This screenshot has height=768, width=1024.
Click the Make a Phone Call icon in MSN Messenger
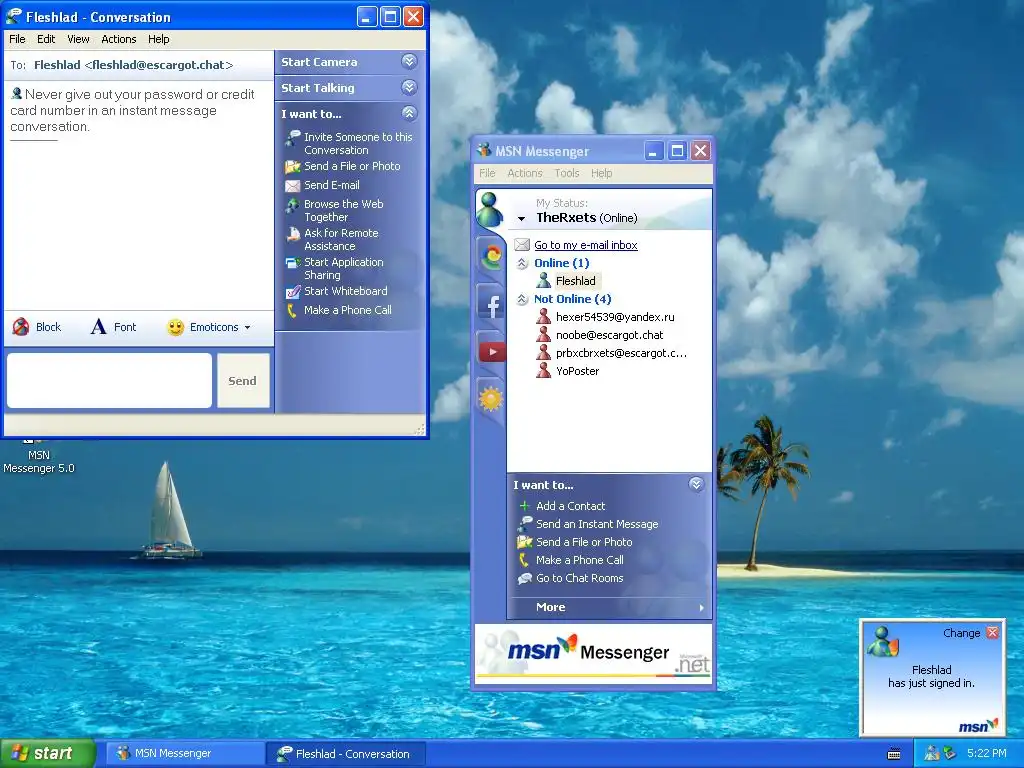tap(523, 560)
